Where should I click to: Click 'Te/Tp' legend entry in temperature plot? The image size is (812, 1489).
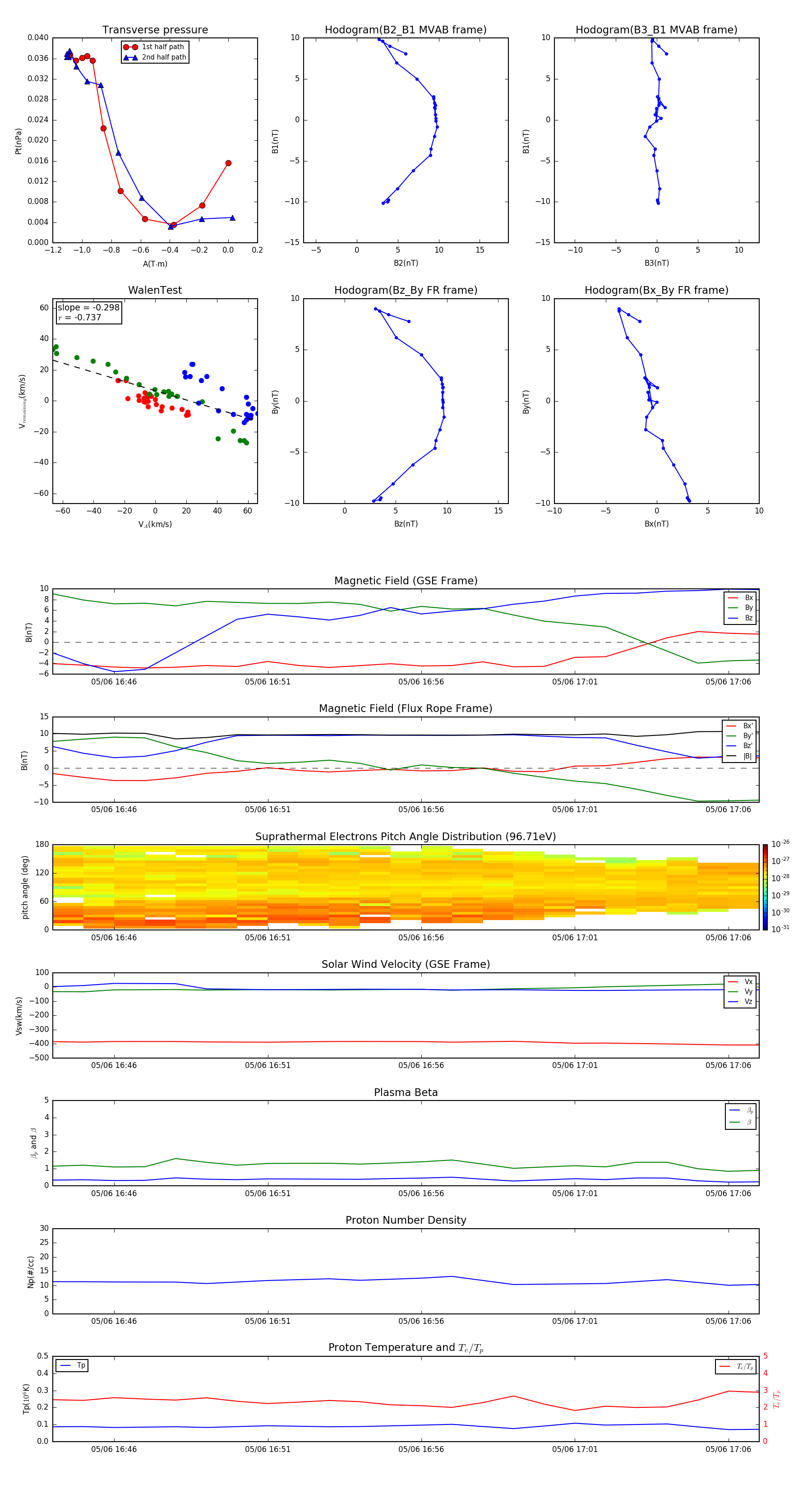(x=736, y=1366)
